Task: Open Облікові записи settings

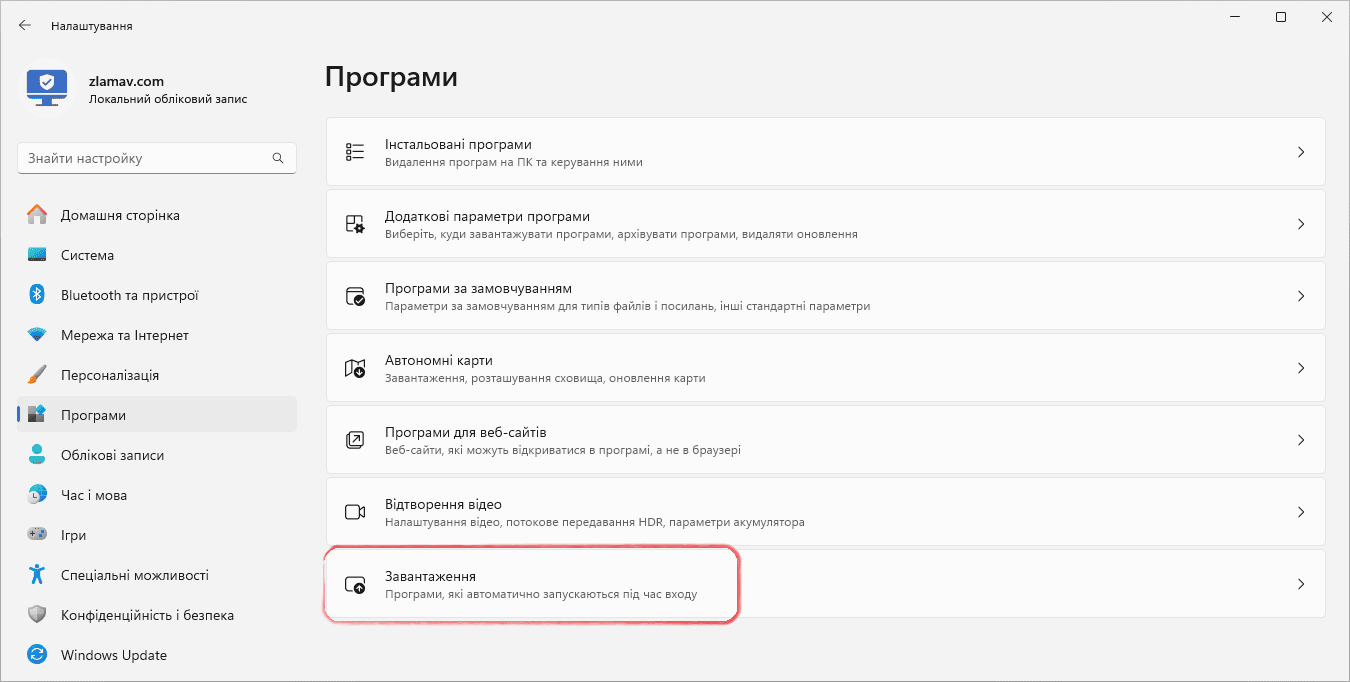Action: 112,455
